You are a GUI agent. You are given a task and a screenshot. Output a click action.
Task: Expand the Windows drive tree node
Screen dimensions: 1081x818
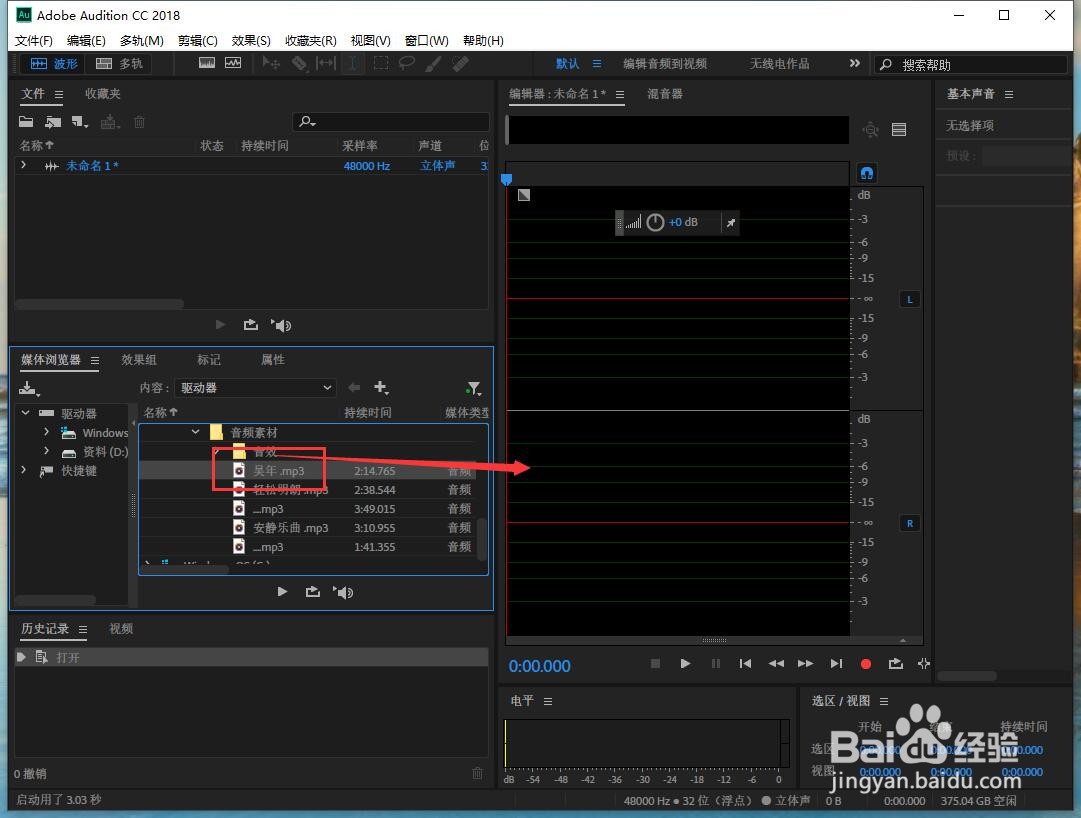pos(46,431)
